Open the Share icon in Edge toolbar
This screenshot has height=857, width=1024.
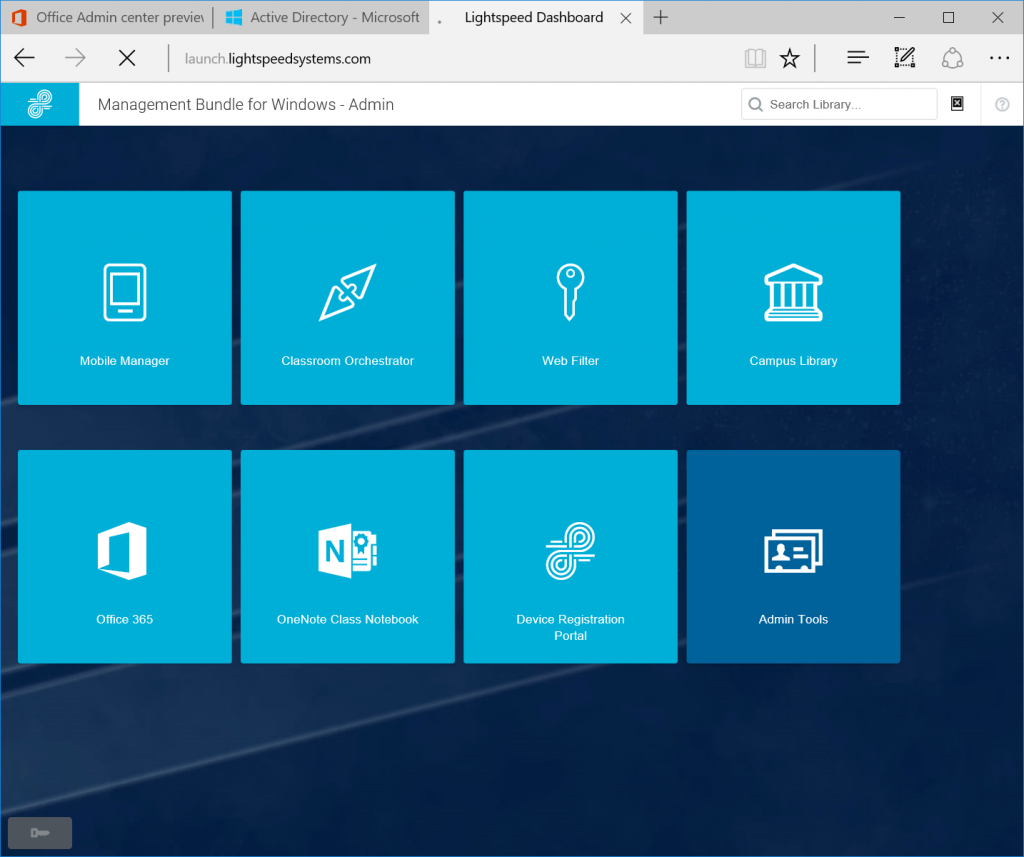(x=952, y=58)
